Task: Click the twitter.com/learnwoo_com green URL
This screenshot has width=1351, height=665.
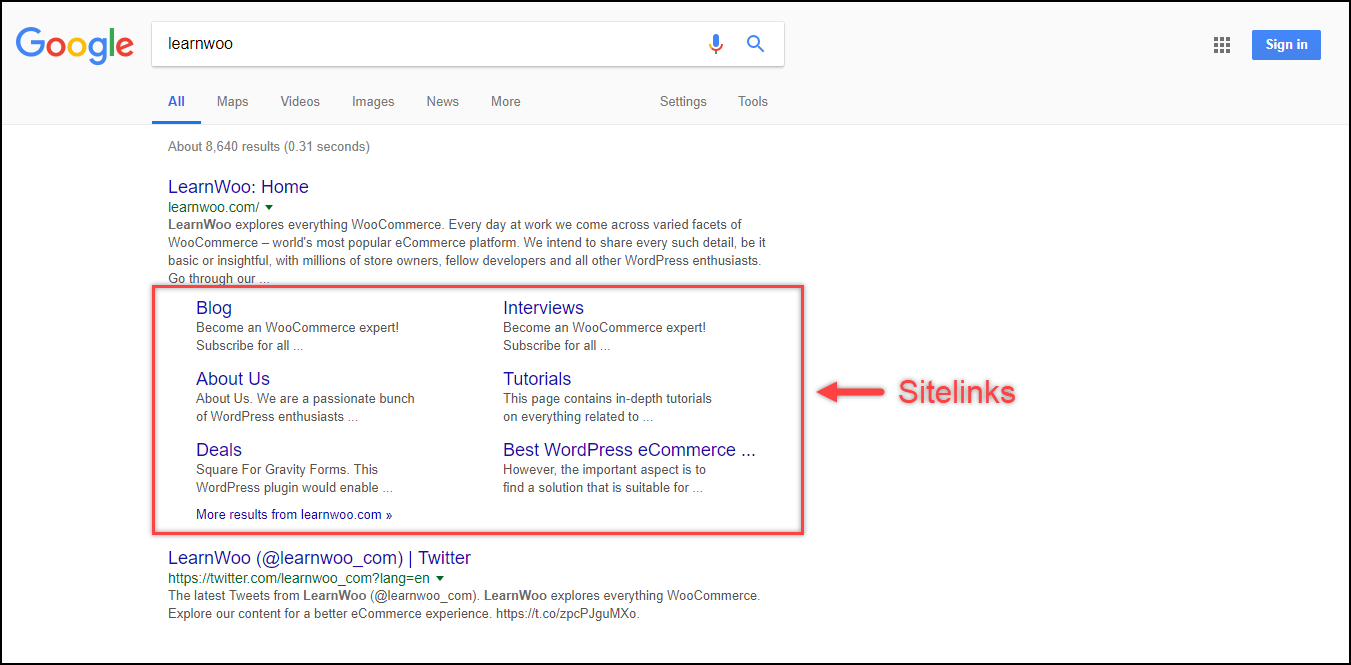Action: point(299,578)
